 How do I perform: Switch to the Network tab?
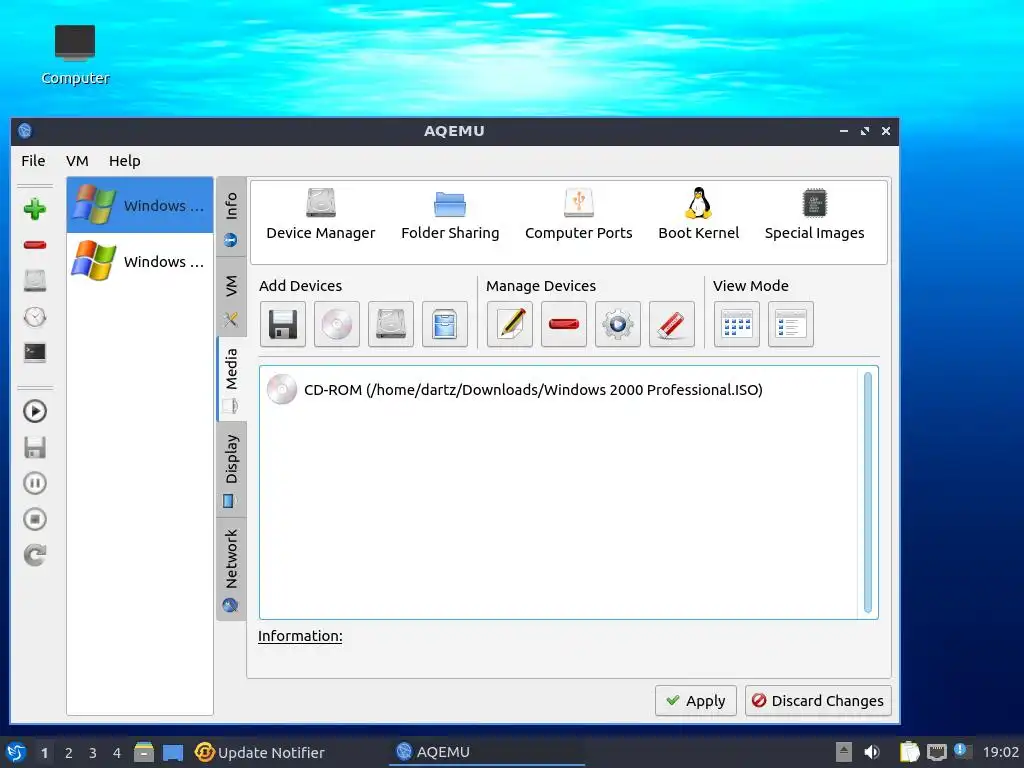[231, 569]
